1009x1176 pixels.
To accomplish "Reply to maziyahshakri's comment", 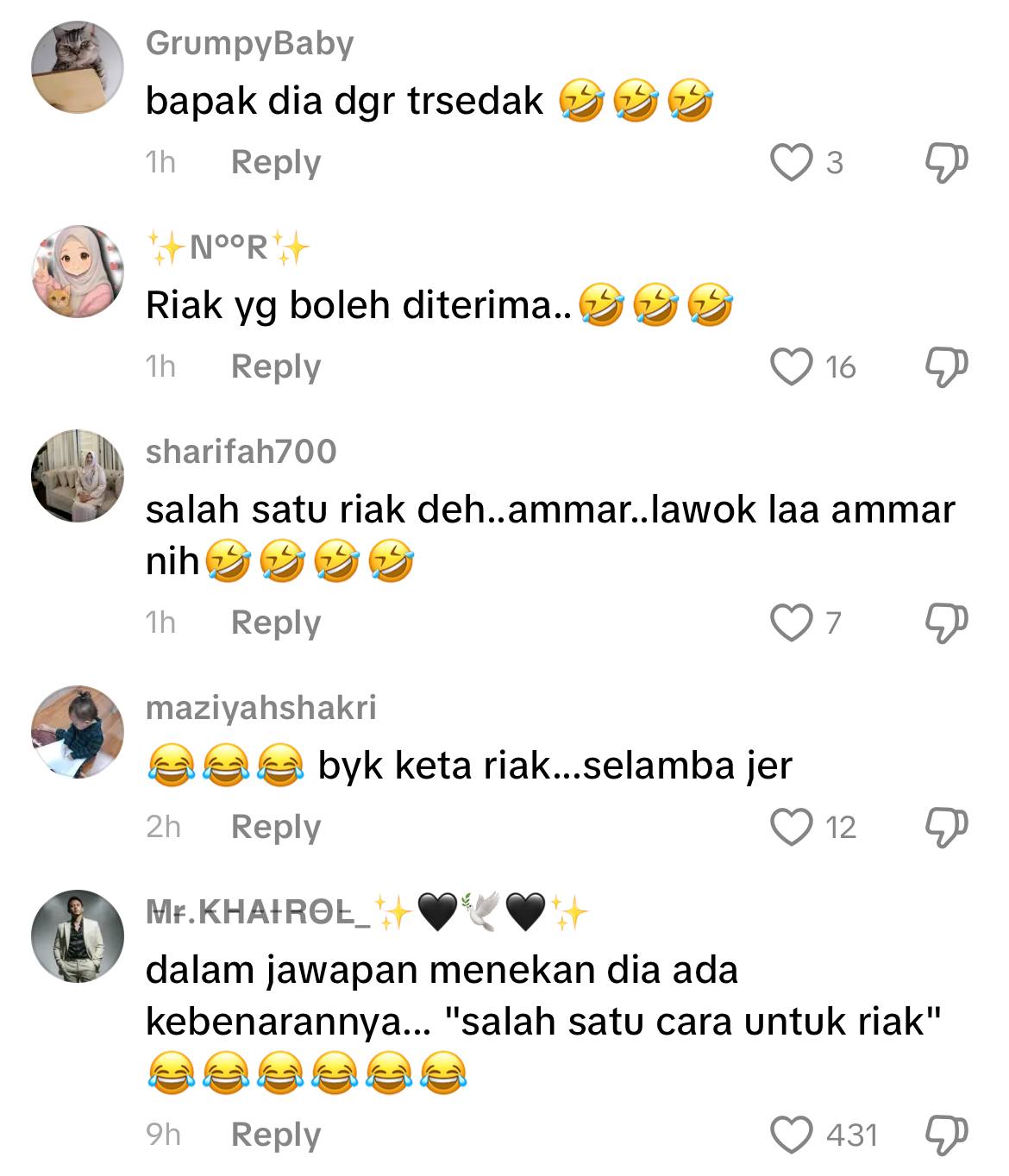I will 276,827.
